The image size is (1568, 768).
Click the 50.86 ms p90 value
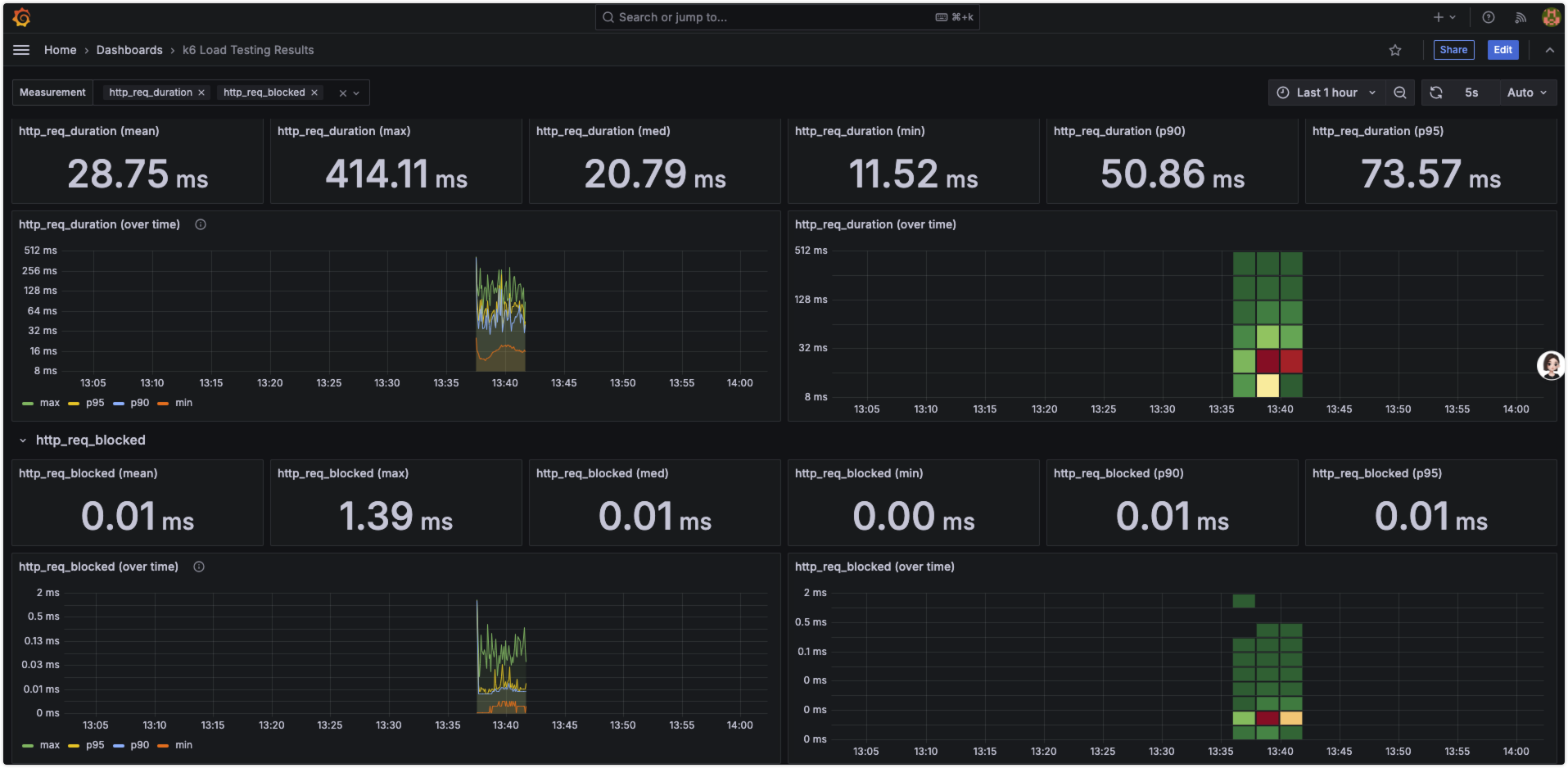pos(1173,174)
